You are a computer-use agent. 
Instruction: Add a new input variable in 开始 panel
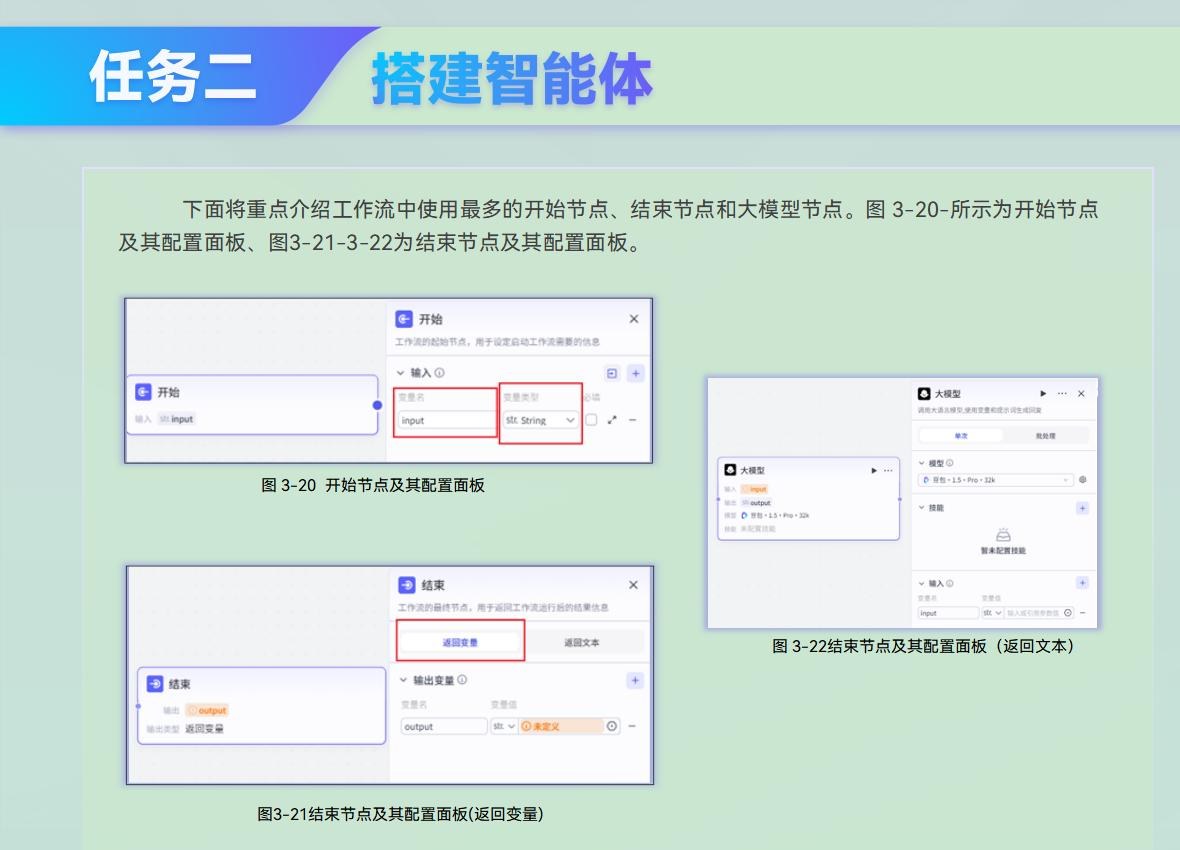click(x=636, y=373)
